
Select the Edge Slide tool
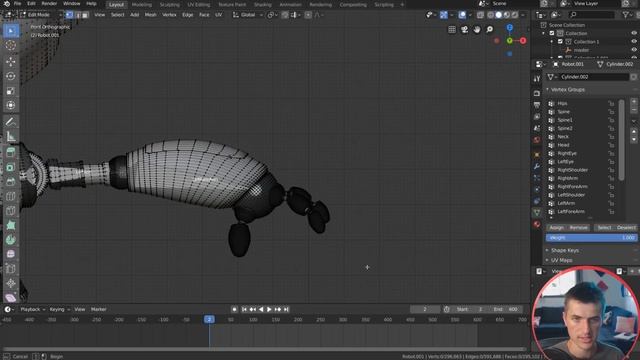(11, 269)
